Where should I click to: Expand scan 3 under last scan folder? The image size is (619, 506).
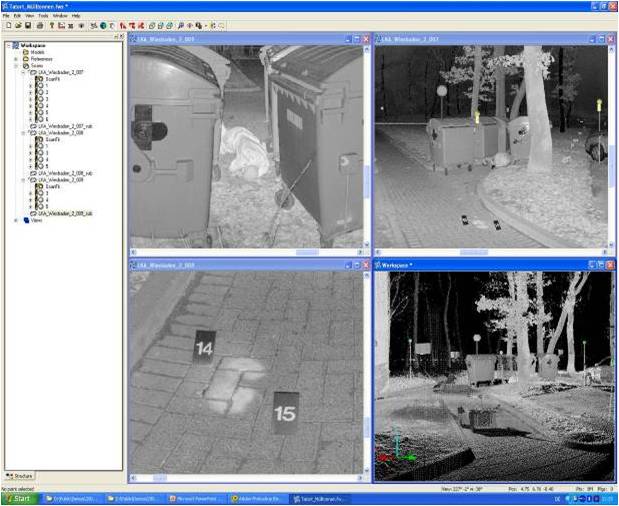click(x=30, y=193)
